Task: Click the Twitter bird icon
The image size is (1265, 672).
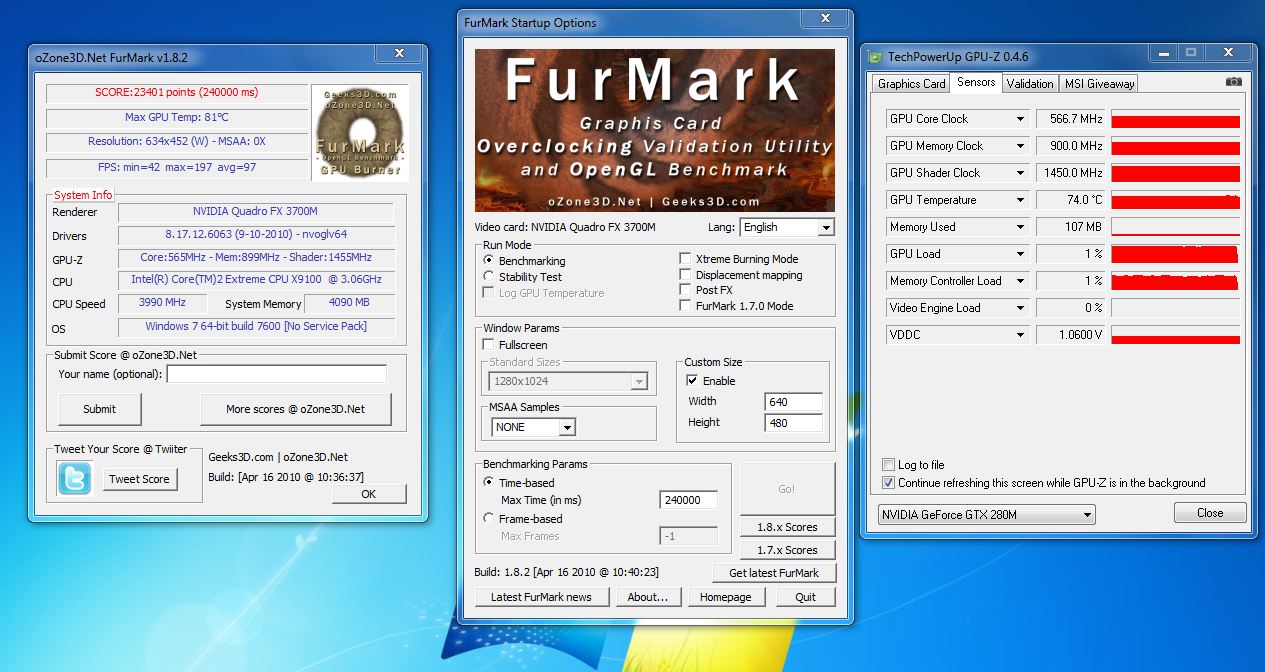Action: click(75, 479)
